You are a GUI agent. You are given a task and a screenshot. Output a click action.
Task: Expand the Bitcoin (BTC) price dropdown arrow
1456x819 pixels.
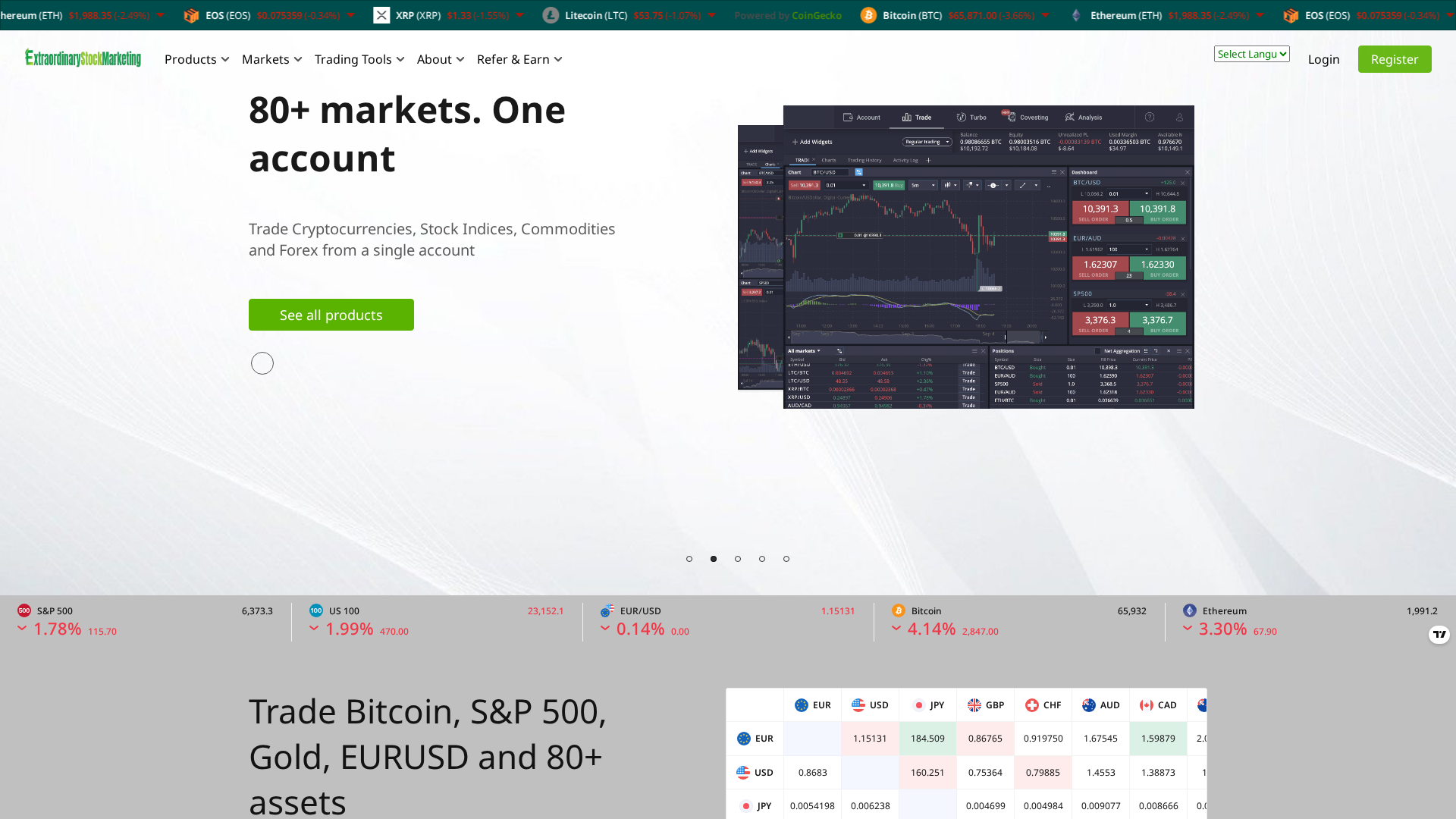[x=1046, y=15]
